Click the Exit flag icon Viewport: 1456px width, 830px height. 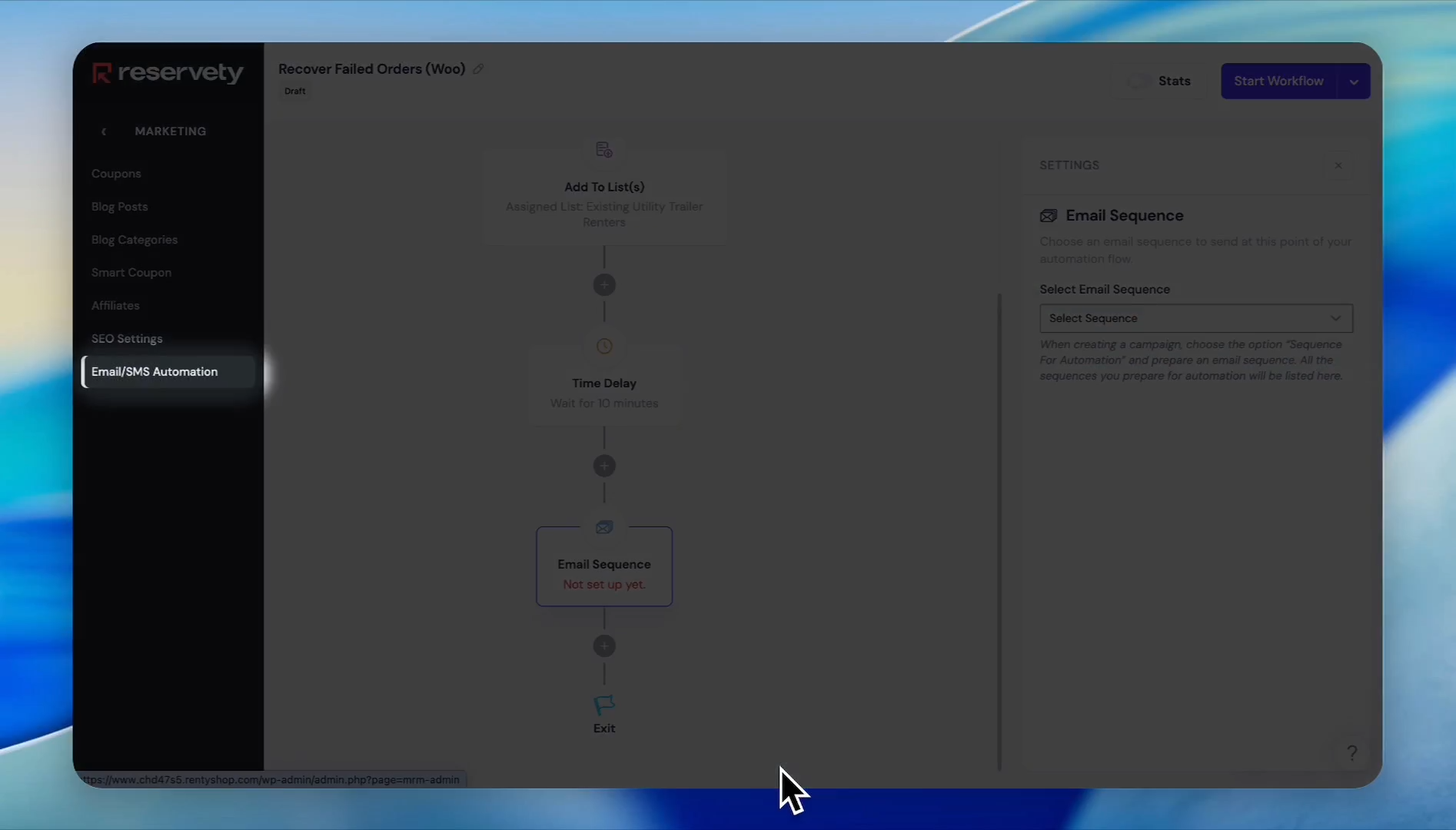click(x=604, y=705)
